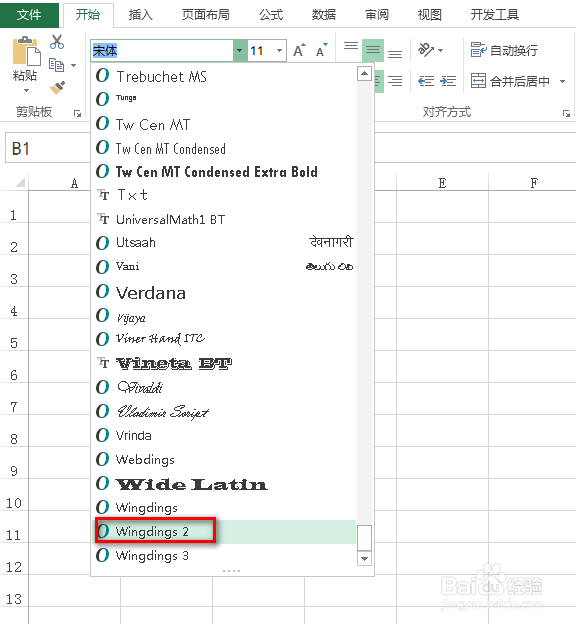
Task: Open the Paste options arrow under 粘贴
Action: coord(26,90)
